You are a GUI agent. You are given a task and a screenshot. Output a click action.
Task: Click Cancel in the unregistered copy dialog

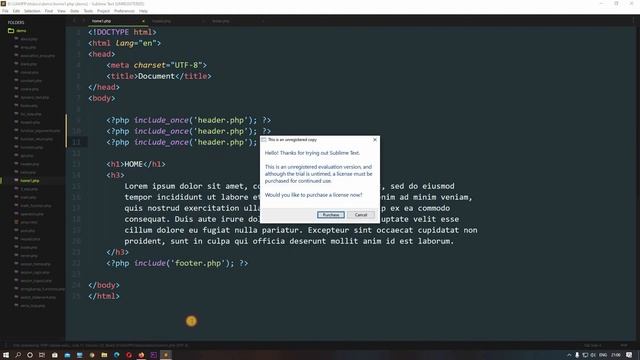click(361, 215)
